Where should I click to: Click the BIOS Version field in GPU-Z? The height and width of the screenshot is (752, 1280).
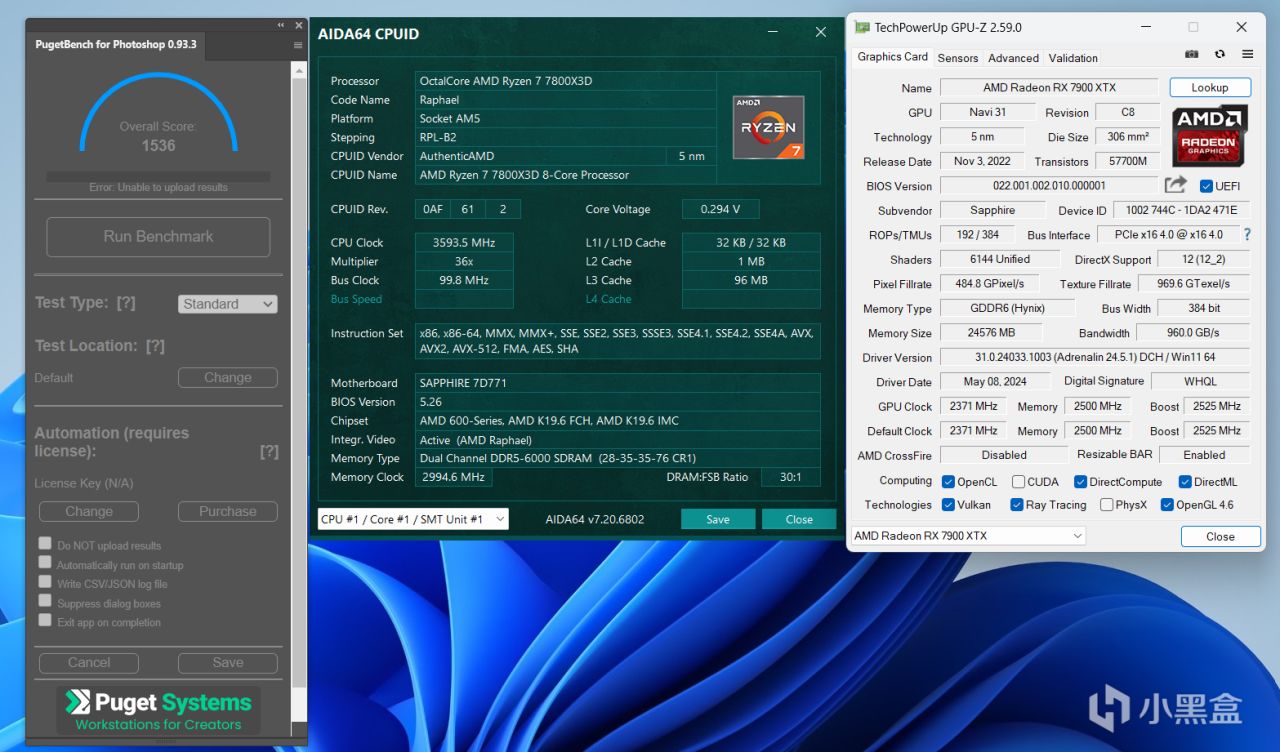click(1049, 186)
